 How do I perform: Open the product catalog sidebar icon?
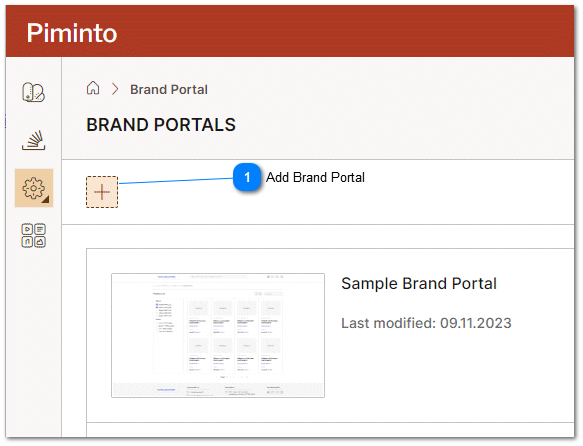coord(33,92)
